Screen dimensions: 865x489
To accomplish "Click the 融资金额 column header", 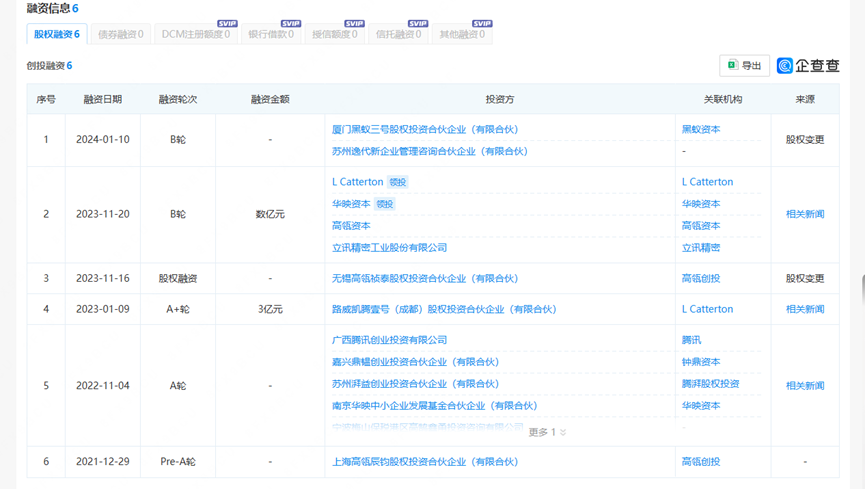I will 270,99.
